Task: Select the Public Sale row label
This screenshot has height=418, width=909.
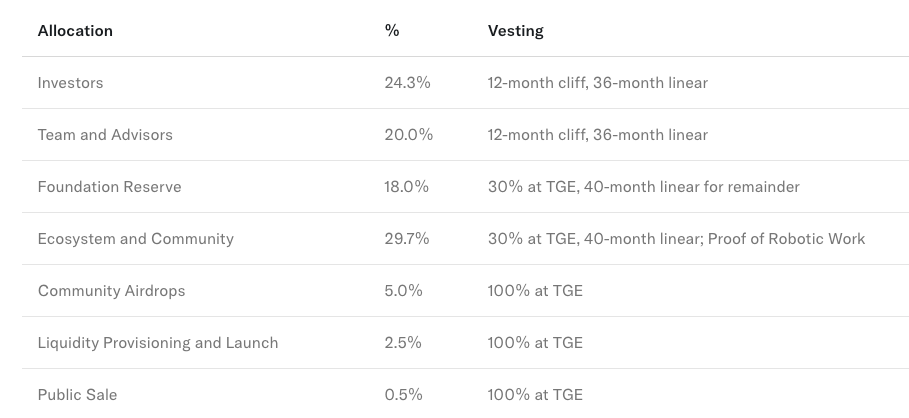Action: coord(77,395)
